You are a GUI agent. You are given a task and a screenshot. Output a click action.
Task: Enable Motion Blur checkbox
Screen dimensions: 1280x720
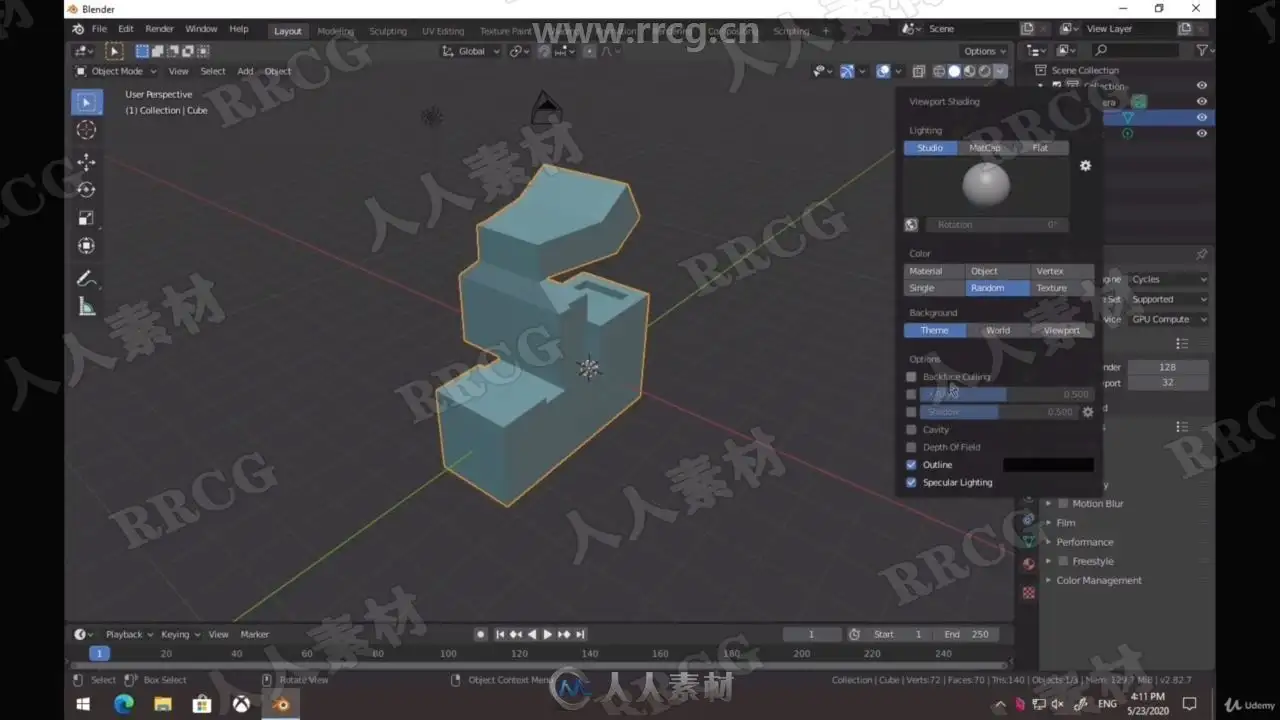coord(1063,504)
